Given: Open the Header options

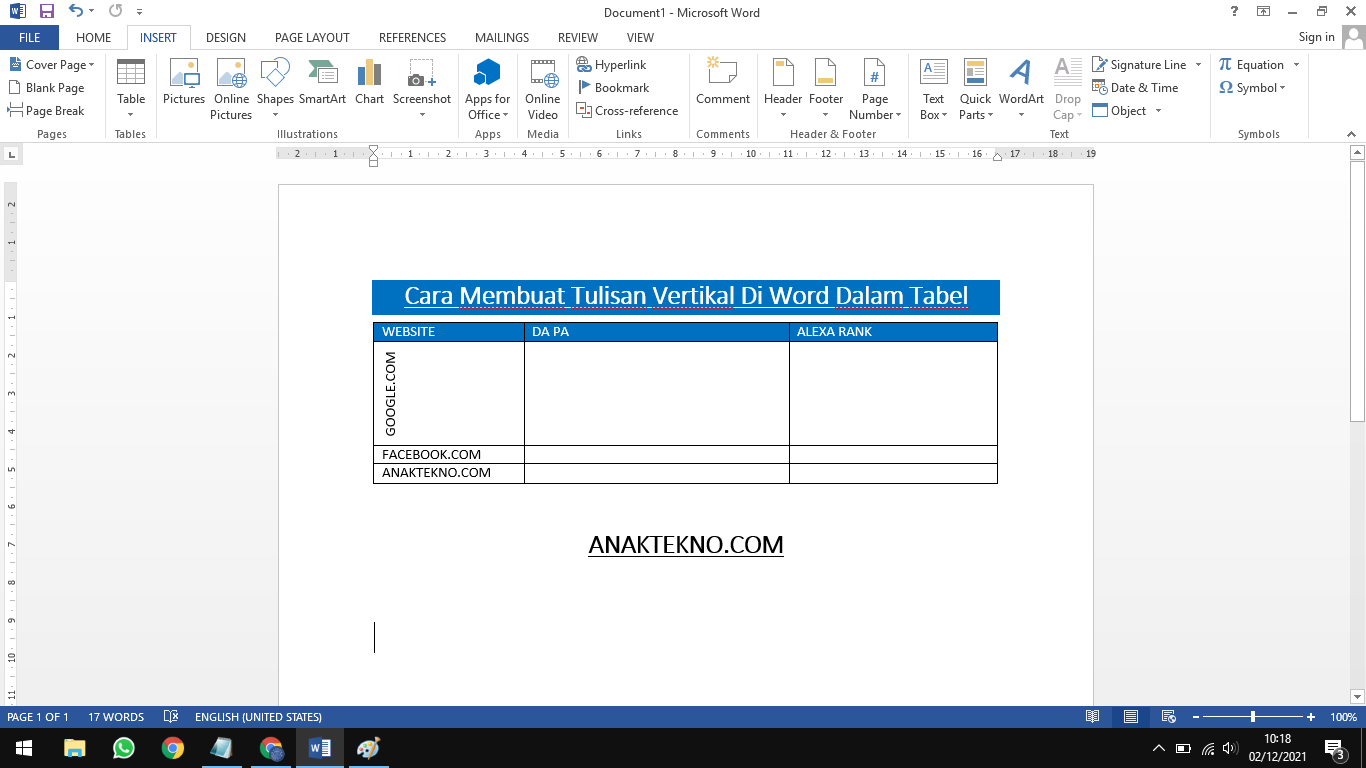Looking at the screenshot, I should (x=783, y=89).
